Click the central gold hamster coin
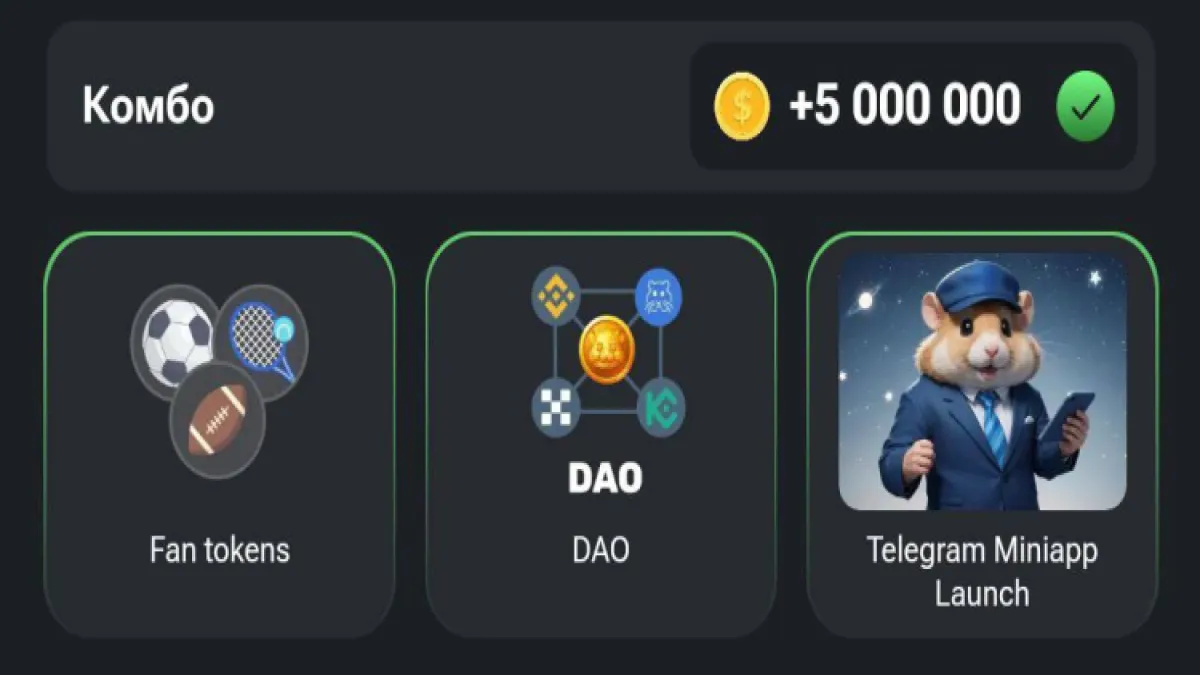 point(607,350)
